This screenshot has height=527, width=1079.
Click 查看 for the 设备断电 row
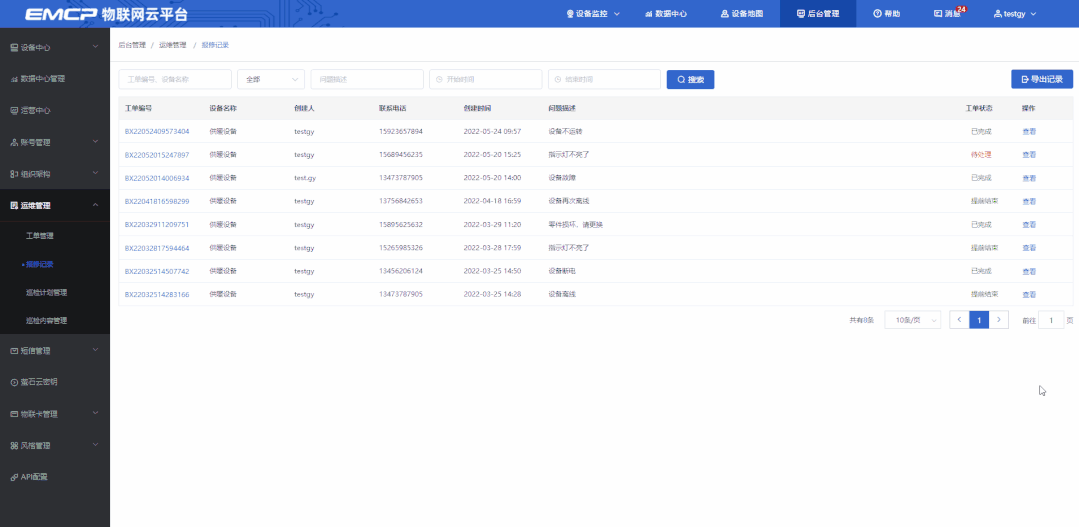point(1029,271)
